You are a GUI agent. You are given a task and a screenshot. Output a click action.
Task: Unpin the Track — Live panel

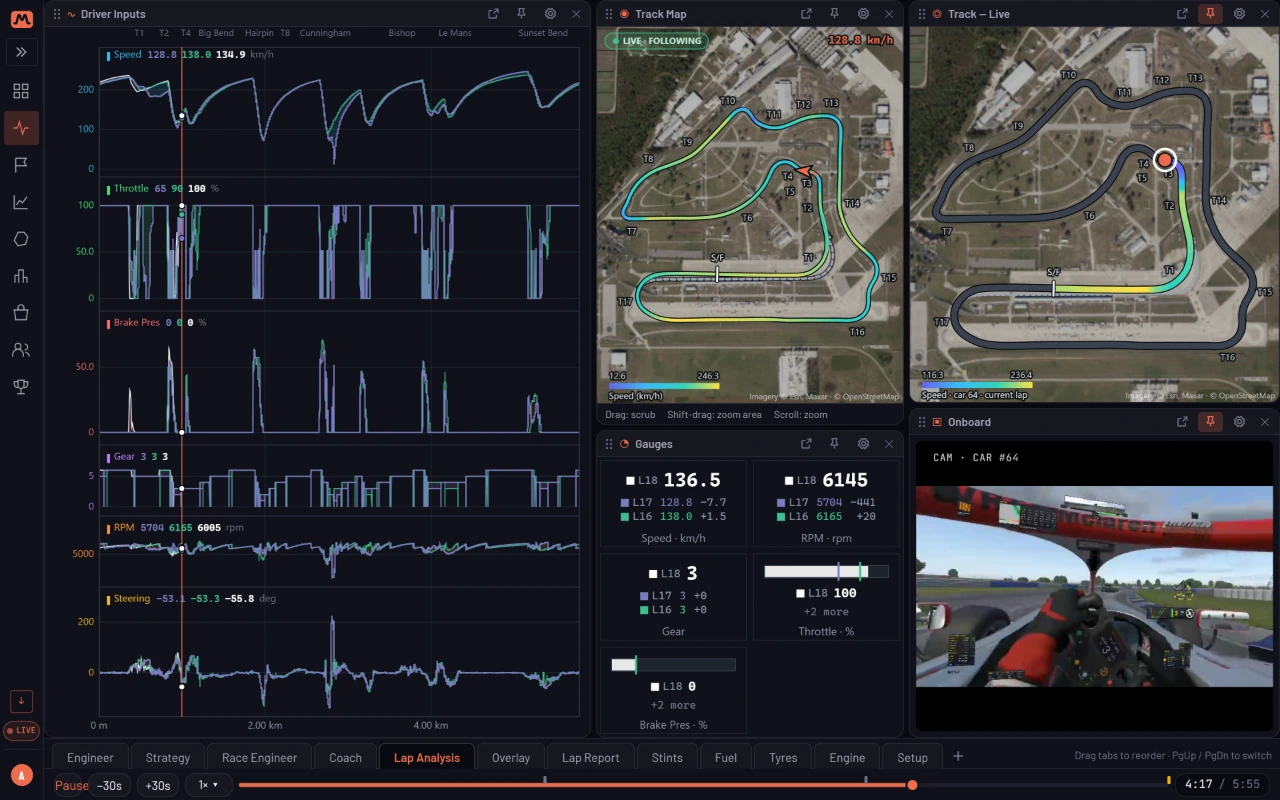click(1210, 14)
